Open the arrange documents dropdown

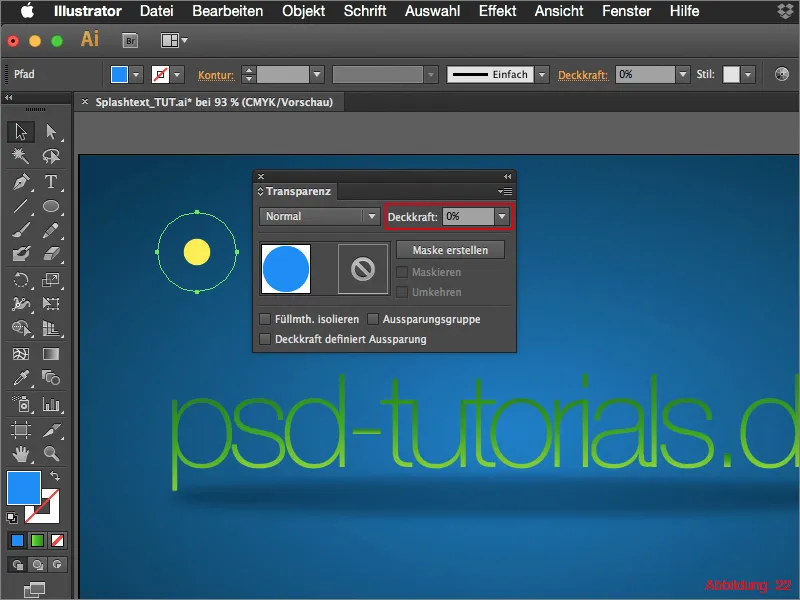pyautogui.click(x=174, y=40)
